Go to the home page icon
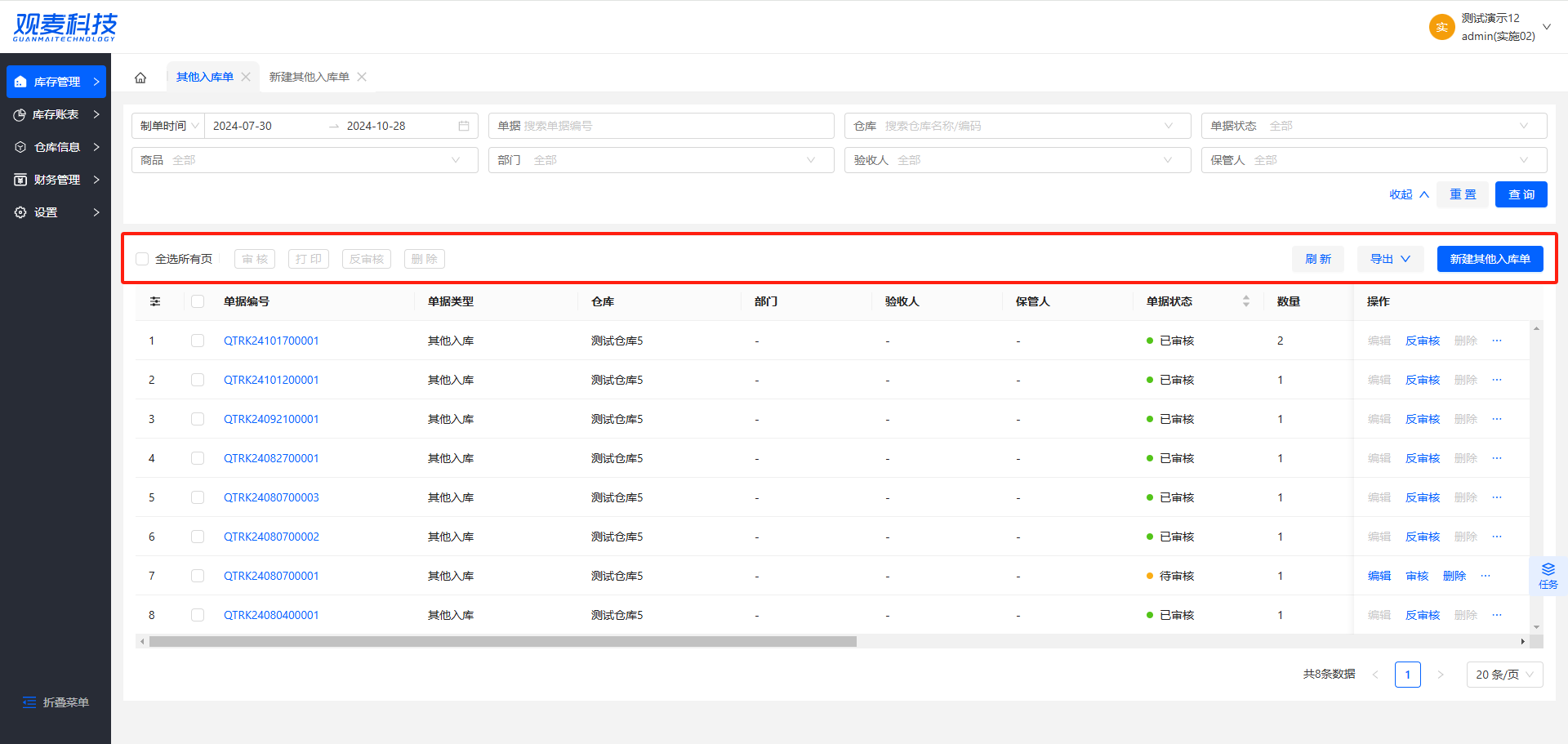1568x744 pixels. pyautogui.click(x=140, y=78)
